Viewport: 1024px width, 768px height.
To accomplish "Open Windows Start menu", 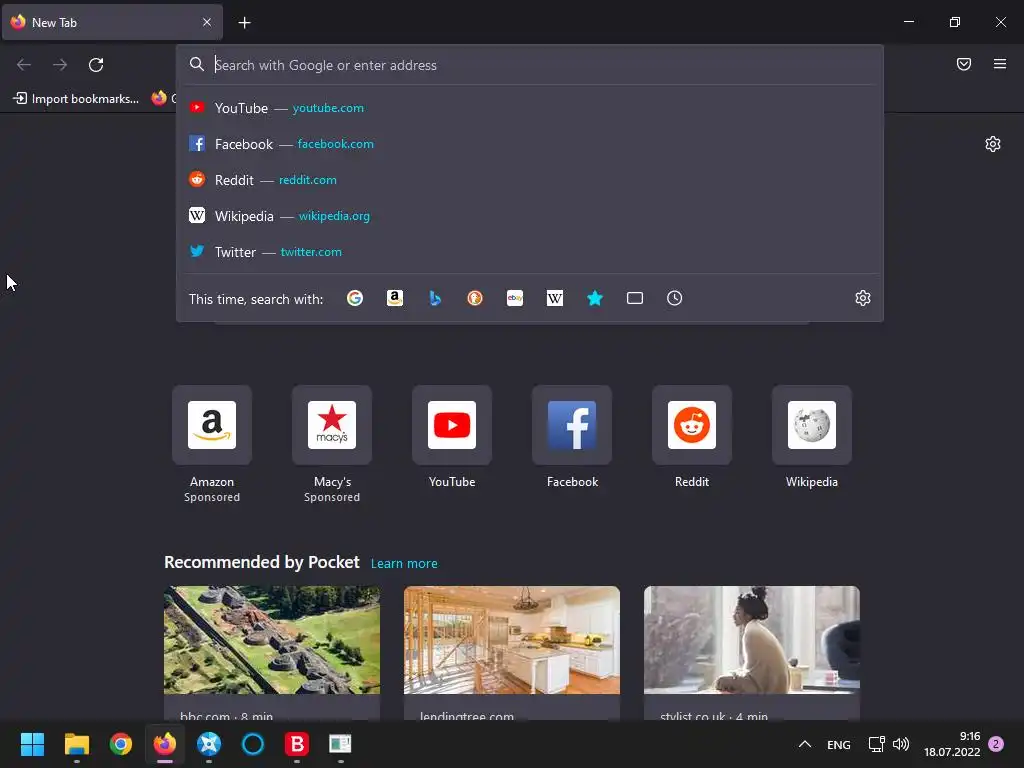I will [x=32, y=744].
